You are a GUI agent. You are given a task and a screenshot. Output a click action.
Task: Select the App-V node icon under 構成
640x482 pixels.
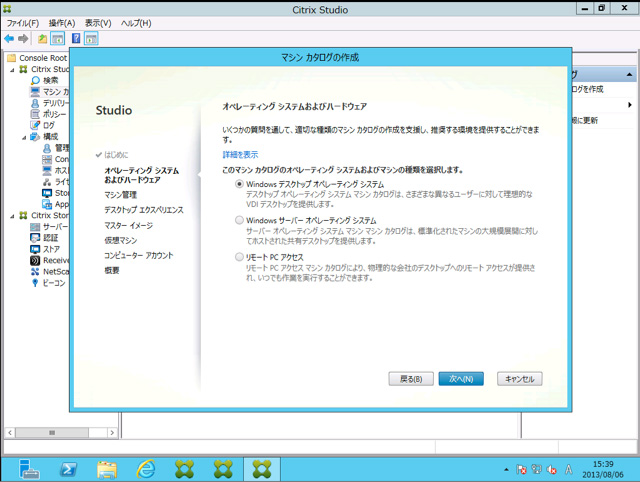(47, 204)
